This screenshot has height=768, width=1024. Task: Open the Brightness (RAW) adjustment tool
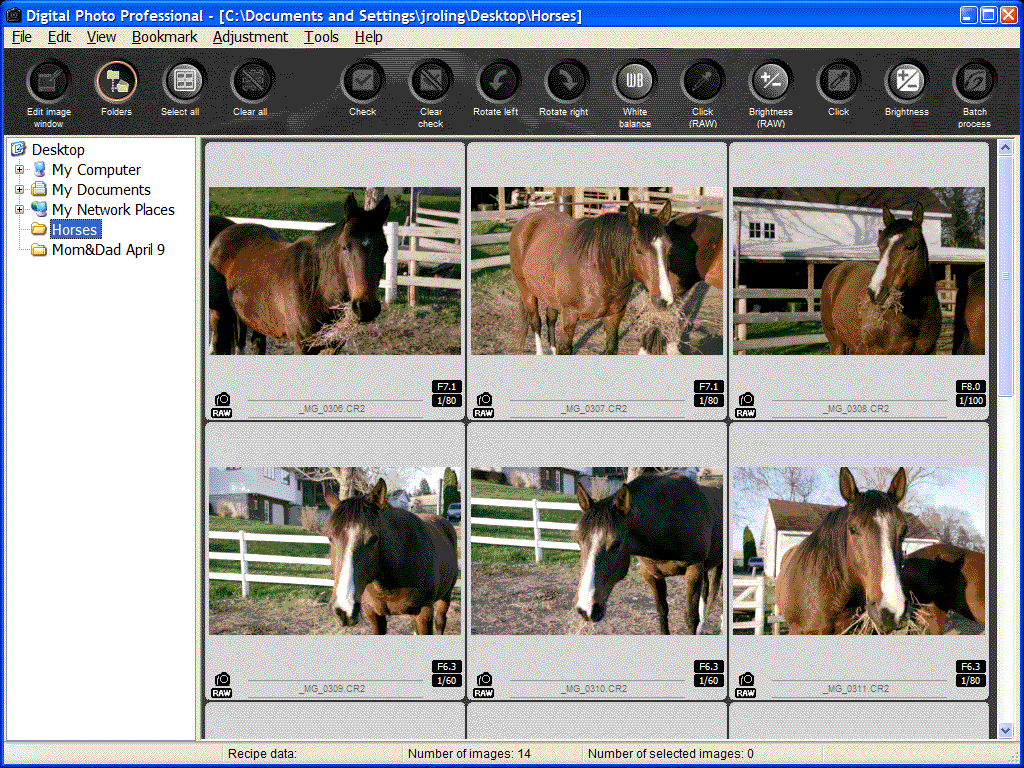[x=771, y=82]
